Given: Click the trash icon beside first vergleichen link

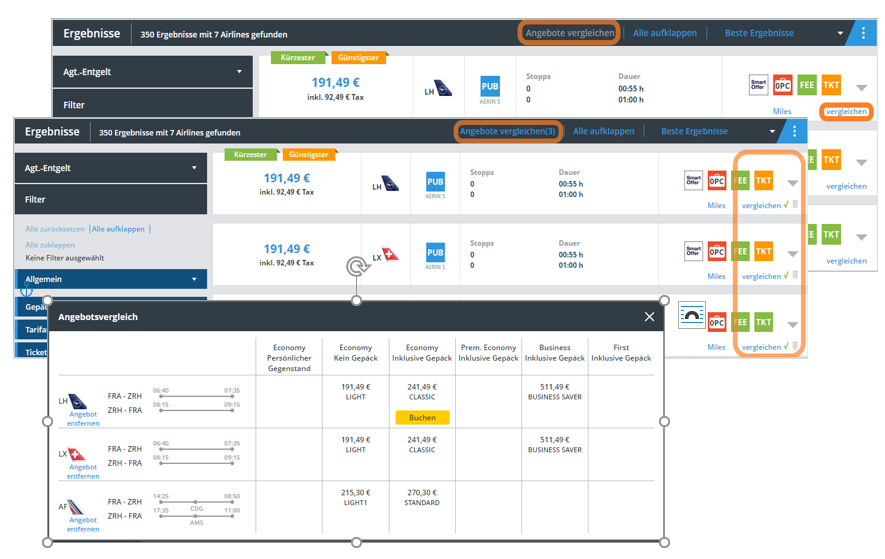Looking at the screenshot, I should 795,205.
